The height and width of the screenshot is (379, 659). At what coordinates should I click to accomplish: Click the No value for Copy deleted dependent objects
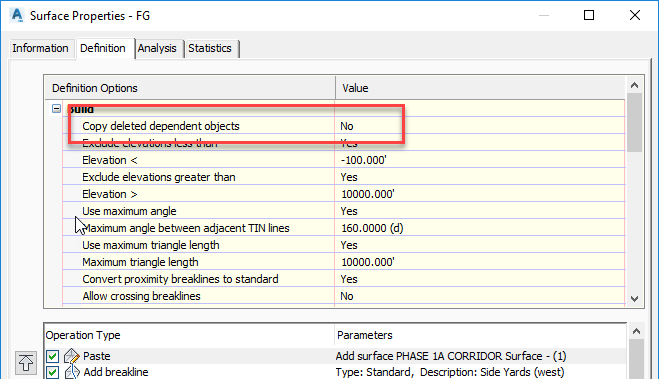pos(347,126)
